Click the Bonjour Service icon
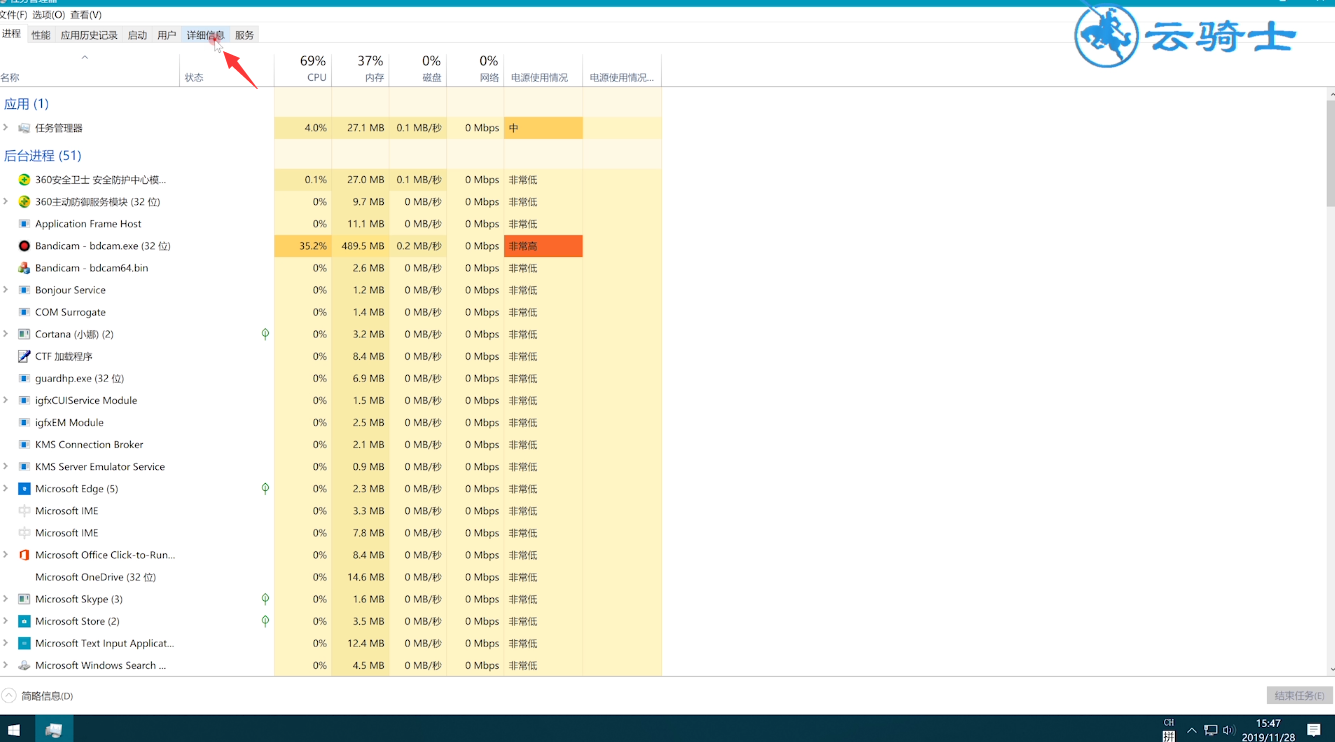1335x742 pixels. tap(24, 290)
